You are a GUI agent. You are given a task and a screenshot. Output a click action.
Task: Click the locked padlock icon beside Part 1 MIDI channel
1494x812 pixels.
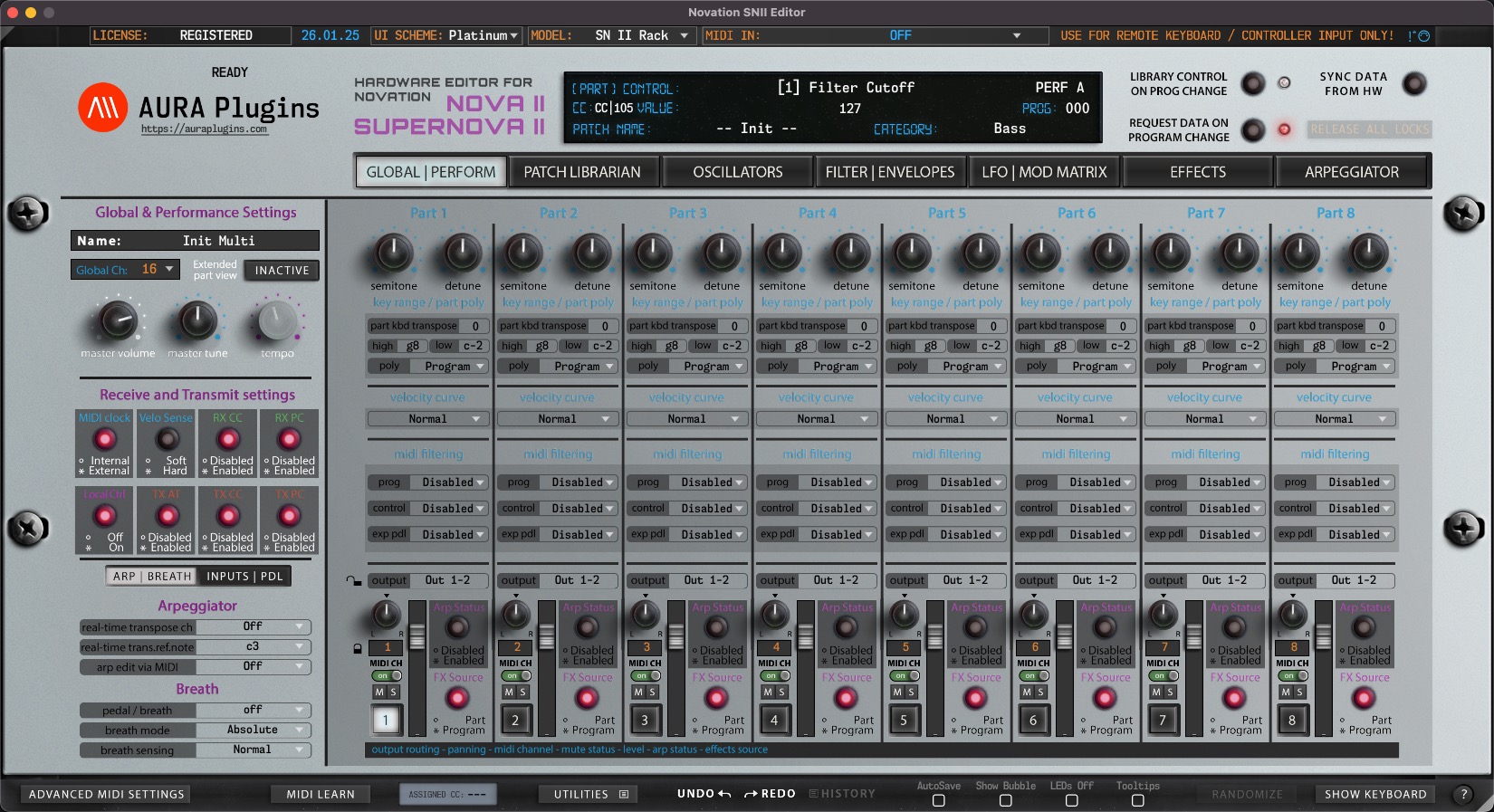click(x=358, y=648)
